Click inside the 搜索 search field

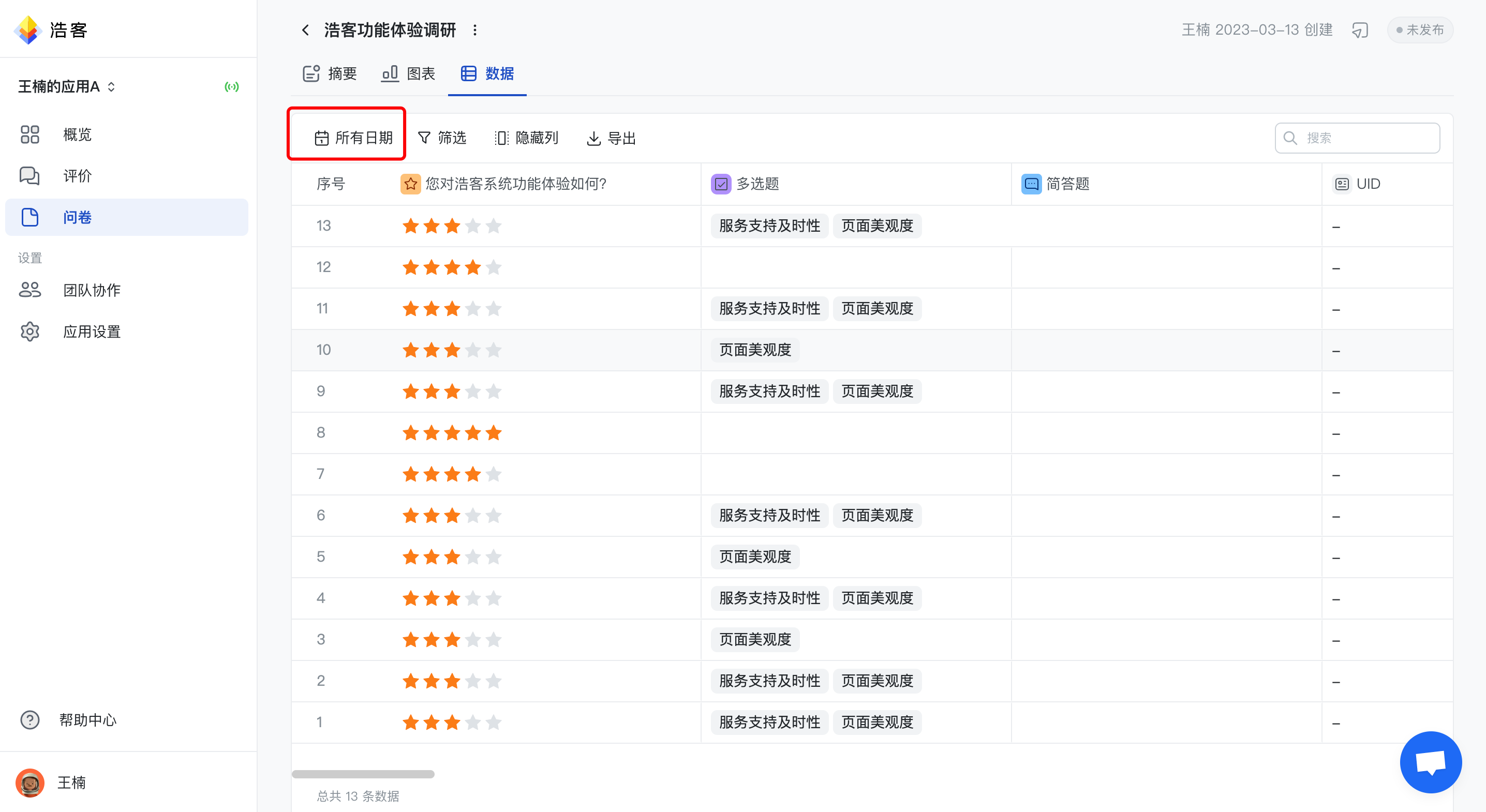(x=1357, y=138)
